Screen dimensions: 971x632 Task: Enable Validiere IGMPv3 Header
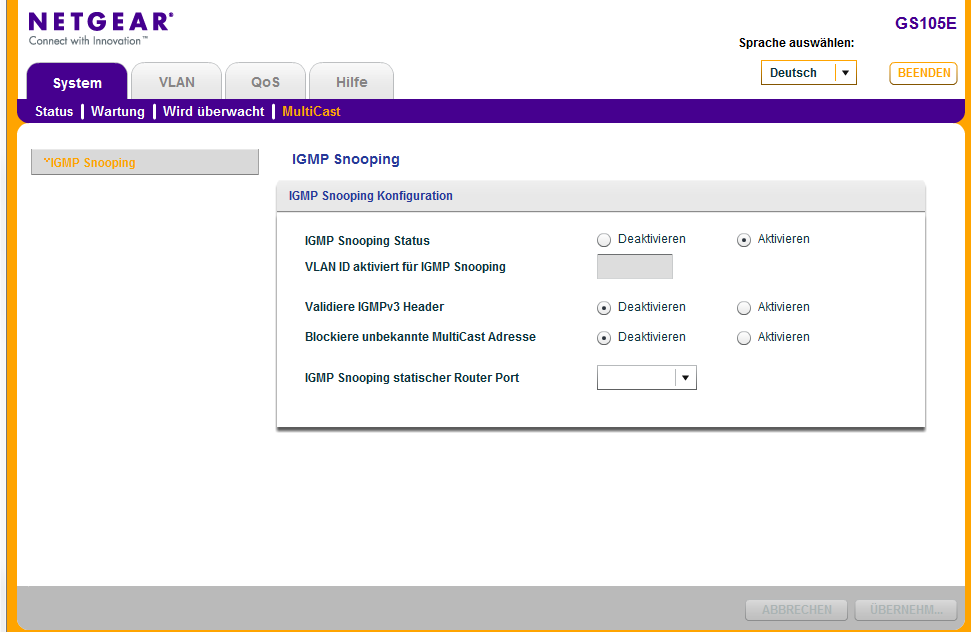pos(744,308)
